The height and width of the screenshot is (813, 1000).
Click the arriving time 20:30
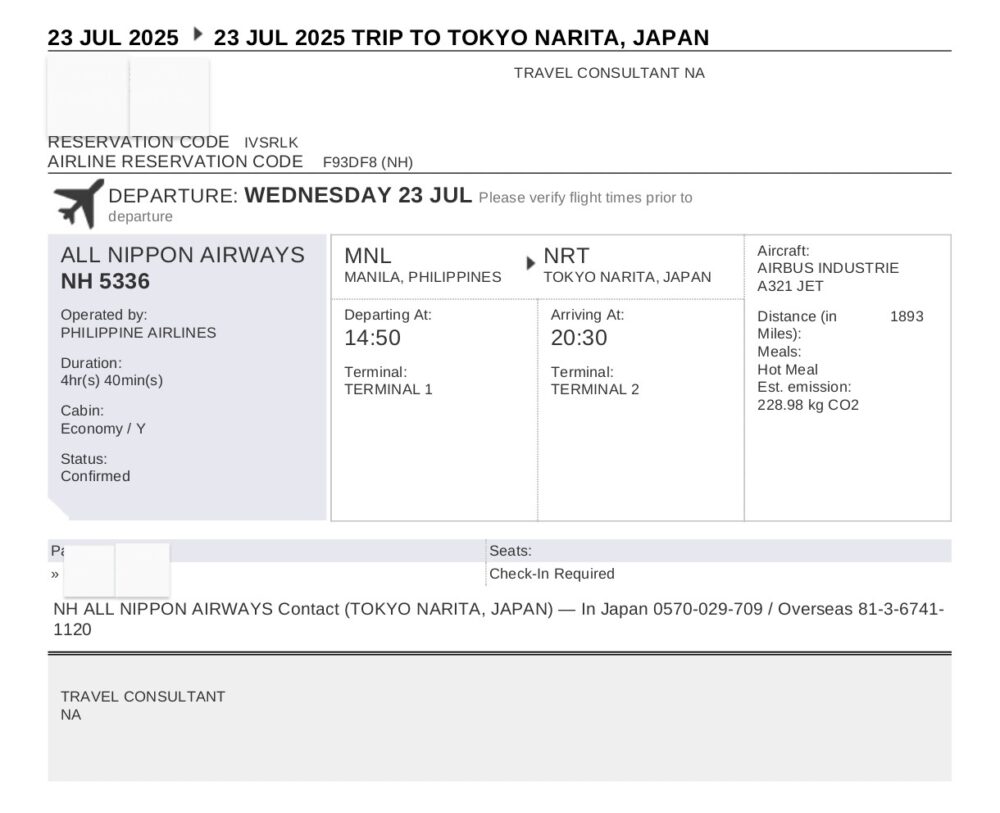(579, 338)
